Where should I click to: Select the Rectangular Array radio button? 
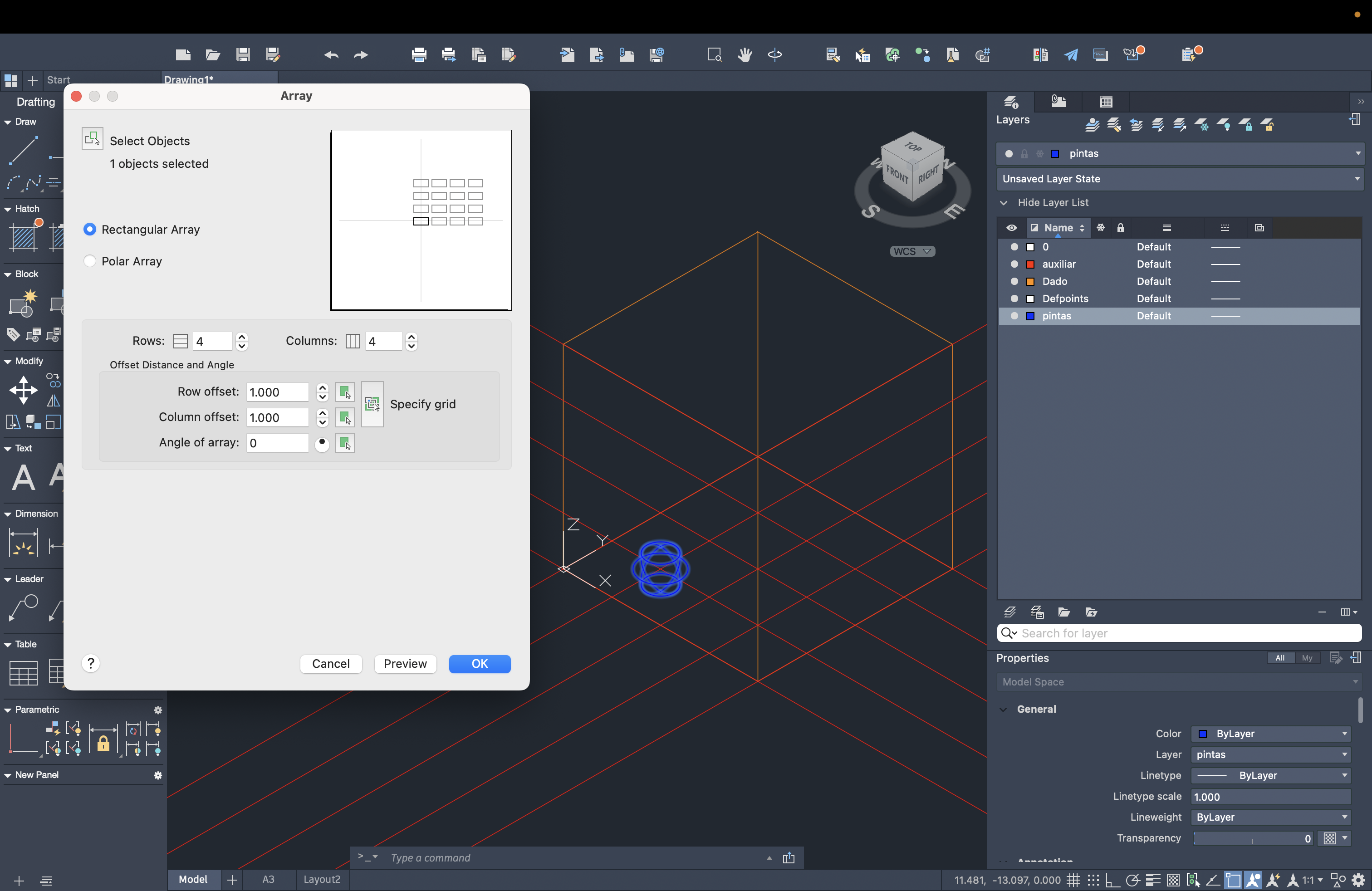tap(90, 230)
